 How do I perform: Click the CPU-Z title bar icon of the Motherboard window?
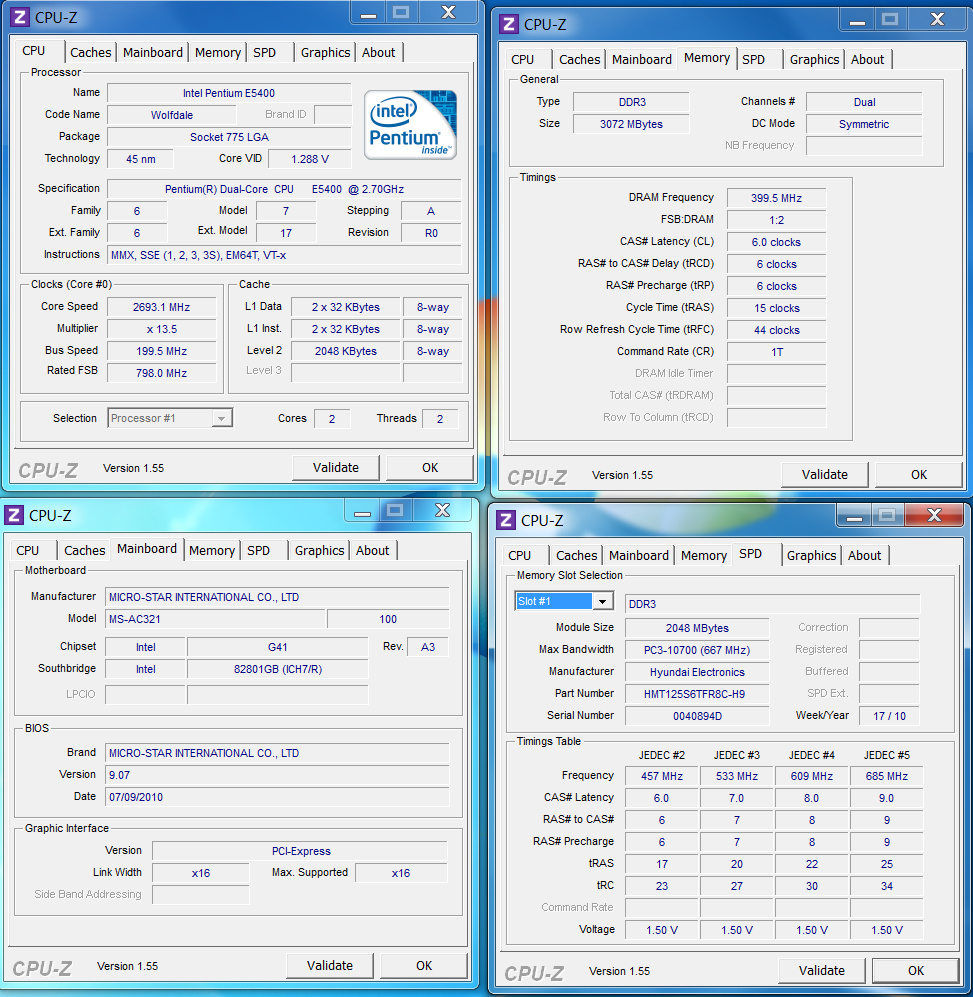14,515
